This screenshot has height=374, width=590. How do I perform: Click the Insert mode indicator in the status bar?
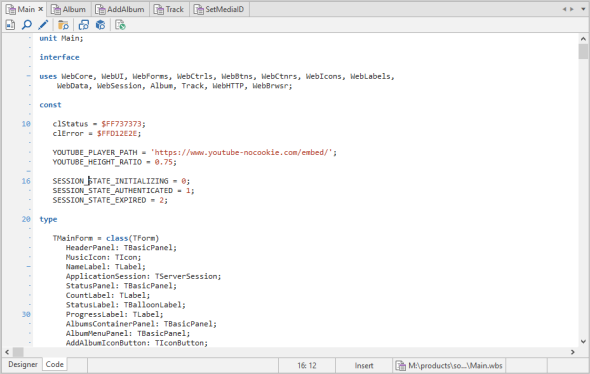coord(363,365)
